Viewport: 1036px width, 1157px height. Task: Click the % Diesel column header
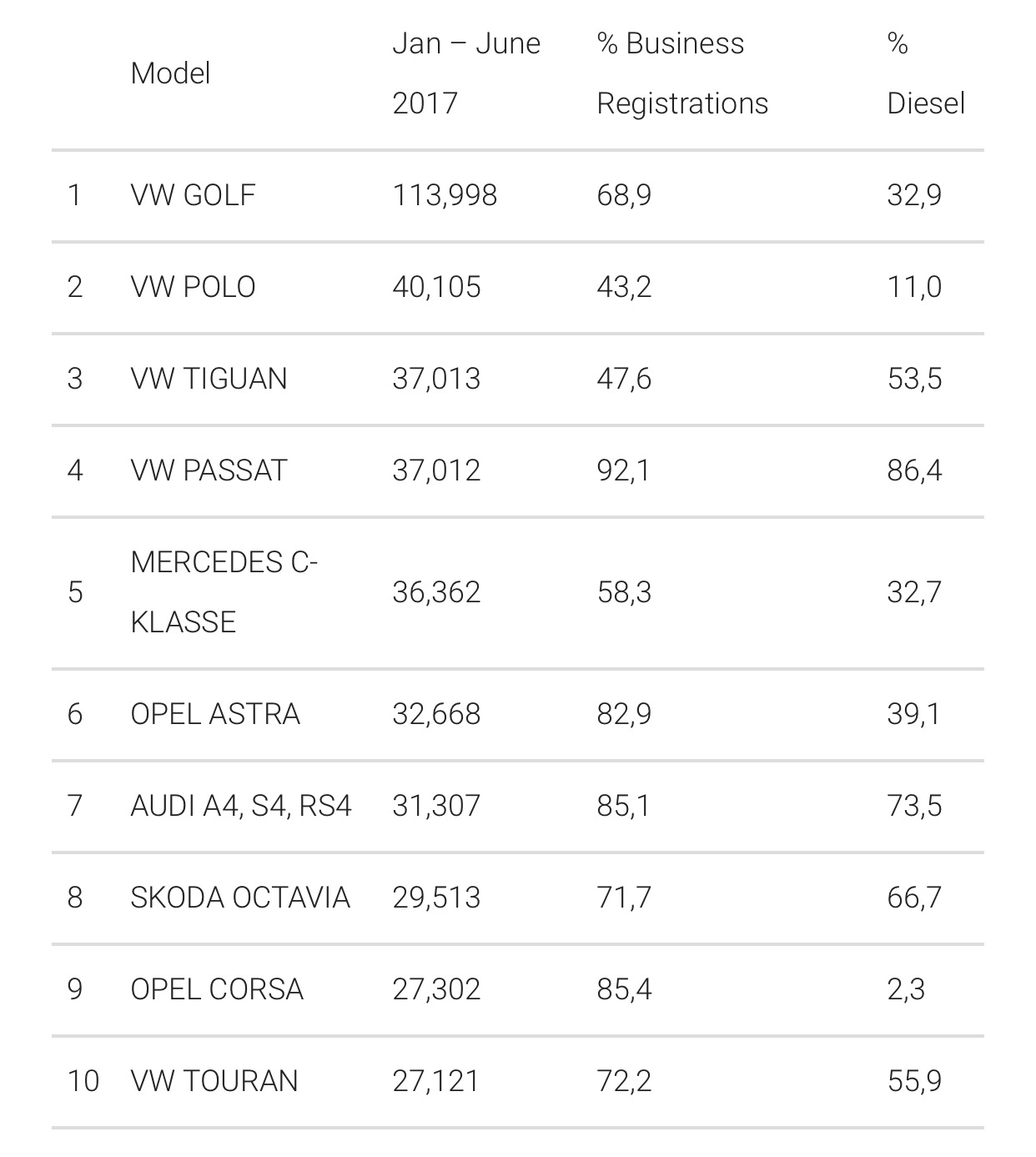(x=926, y=73)
